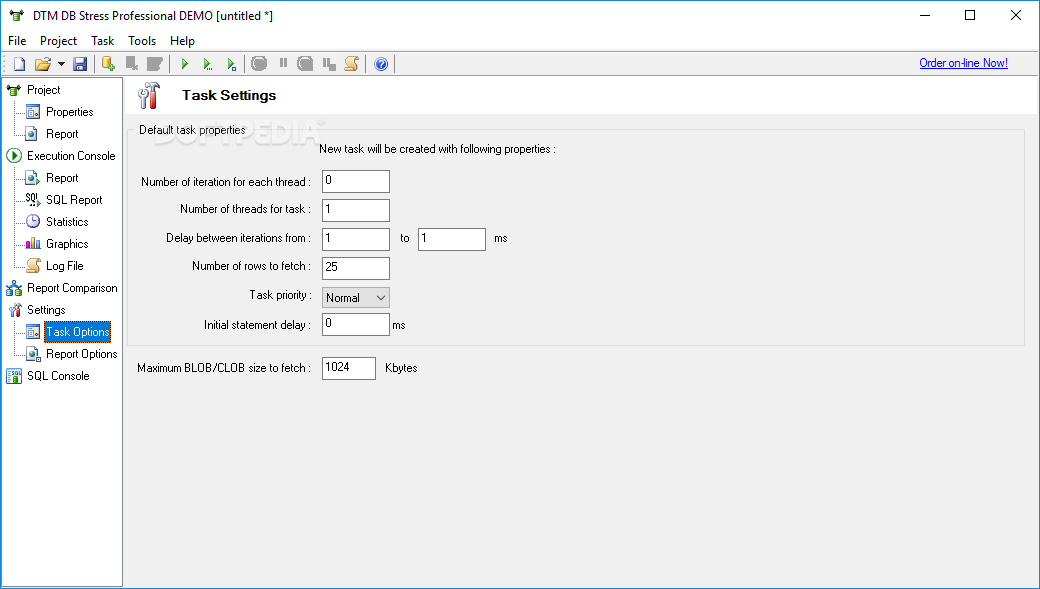Open a project with the folder icon
This screenshot has width=1040, height=589.
pos(42,64)
